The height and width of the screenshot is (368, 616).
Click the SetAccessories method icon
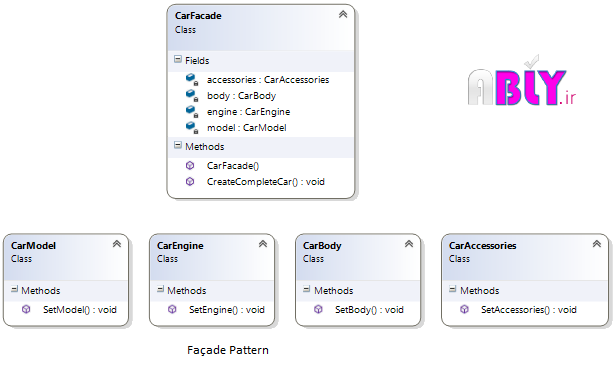pos(464,309)
